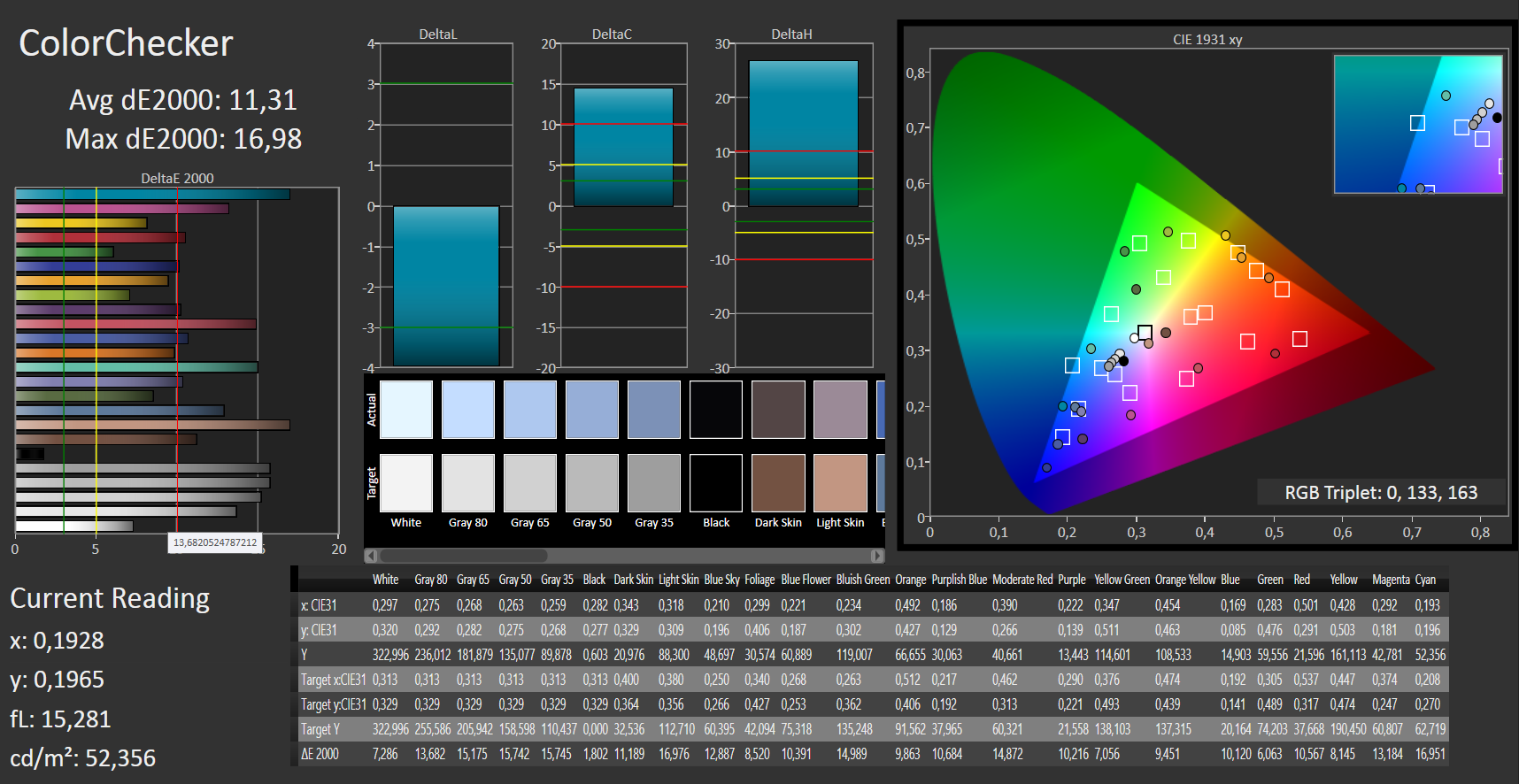The image size is (1519, 784).
Task: Pick the Target Black swatch
Action: pyautogui.click(x=716, y=483)
